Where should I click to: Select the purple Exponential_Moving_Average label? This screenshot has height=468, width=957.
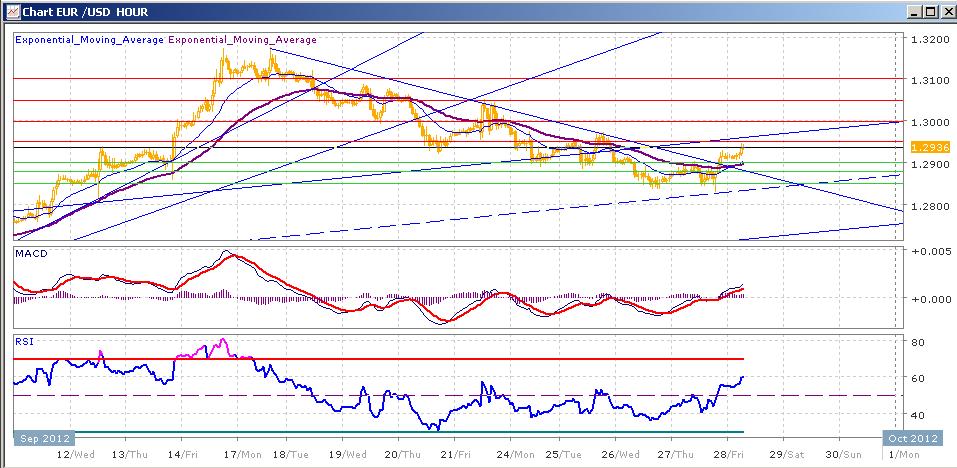(x=242, y=40)
